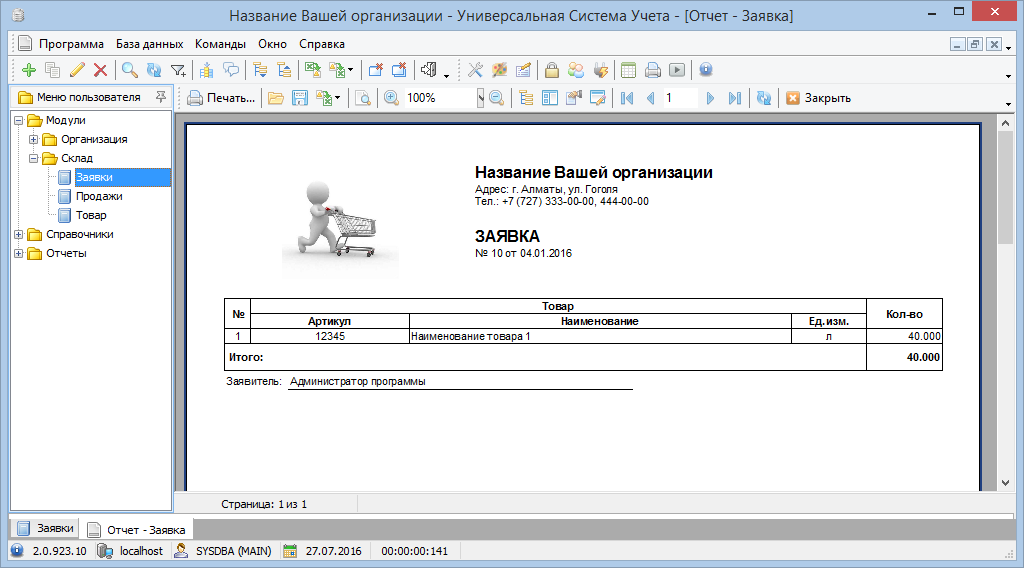Switch to the Заявки tab at bottom
1024x568 pixels.
point(46,528)
